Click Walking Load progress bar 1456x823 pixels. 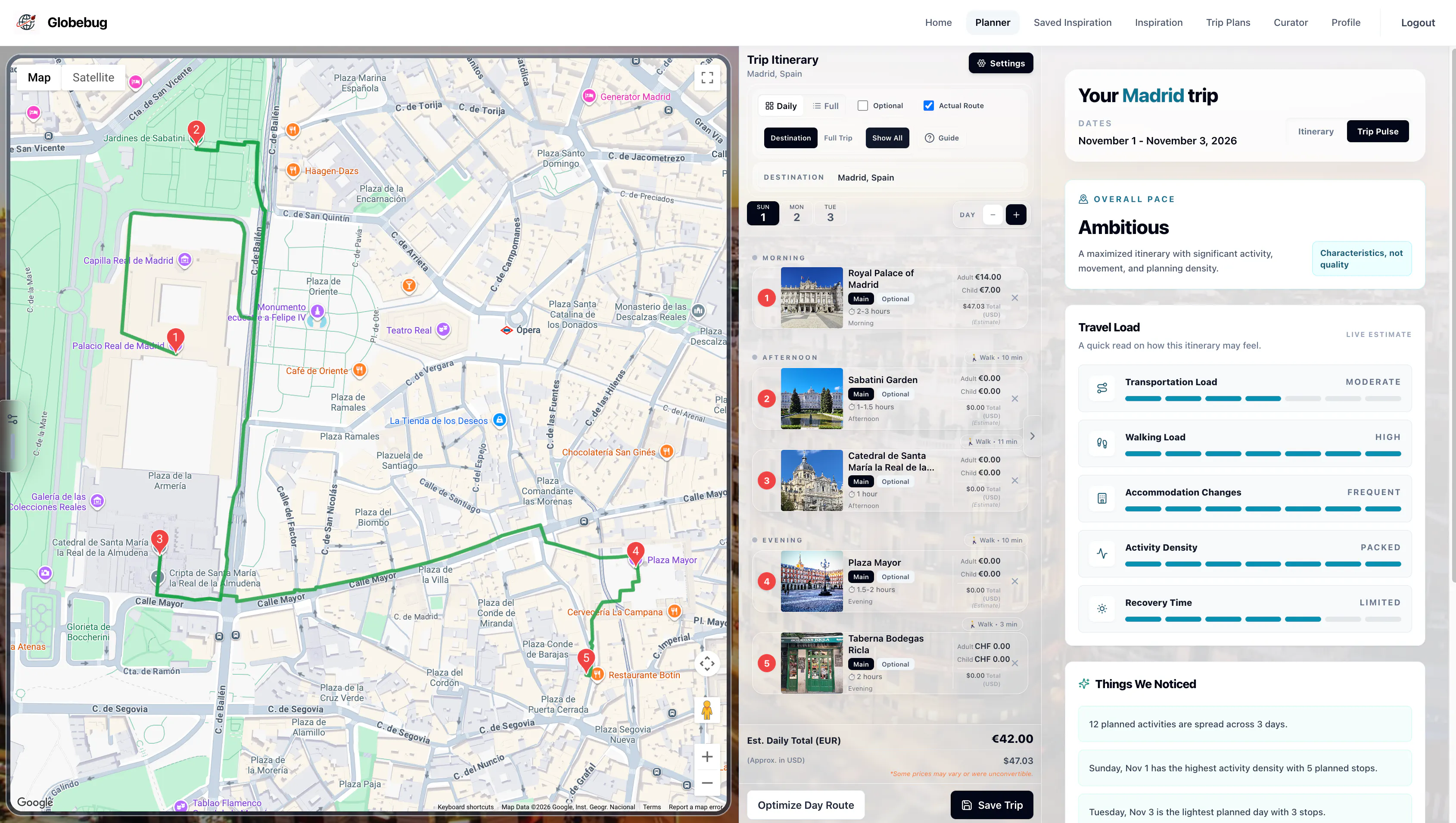tap(1263, 454)
